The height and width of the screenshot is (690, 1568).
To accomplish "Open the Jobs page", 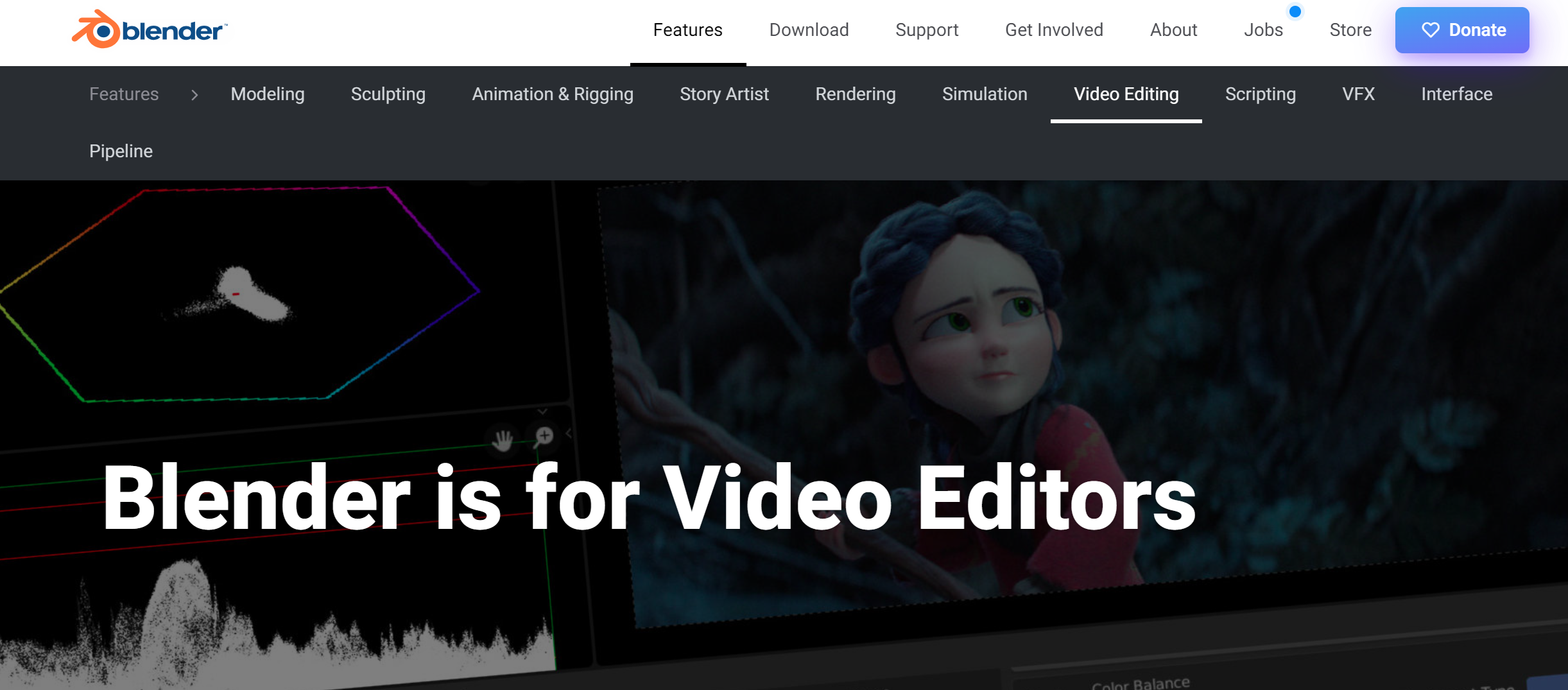I will (1262, 30).
